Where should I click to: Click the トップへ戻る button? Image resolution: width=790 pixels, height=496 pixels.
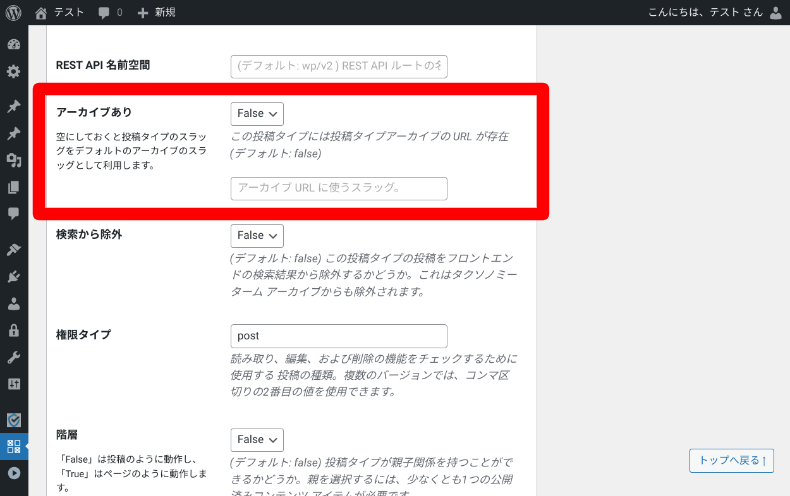(731, 460)
